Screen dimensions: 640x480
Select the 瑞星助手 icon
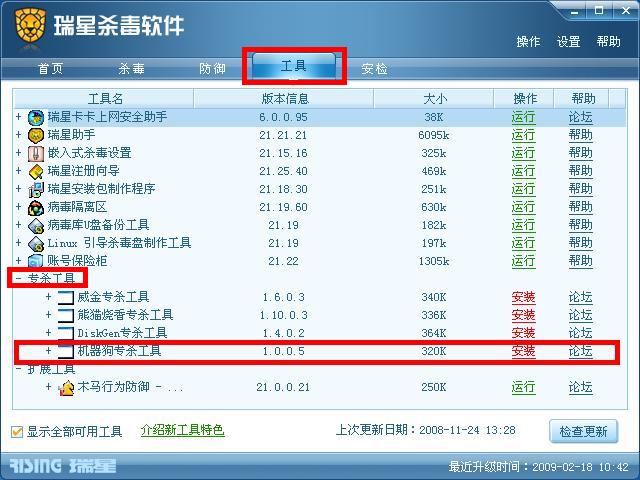pos(36,136)
